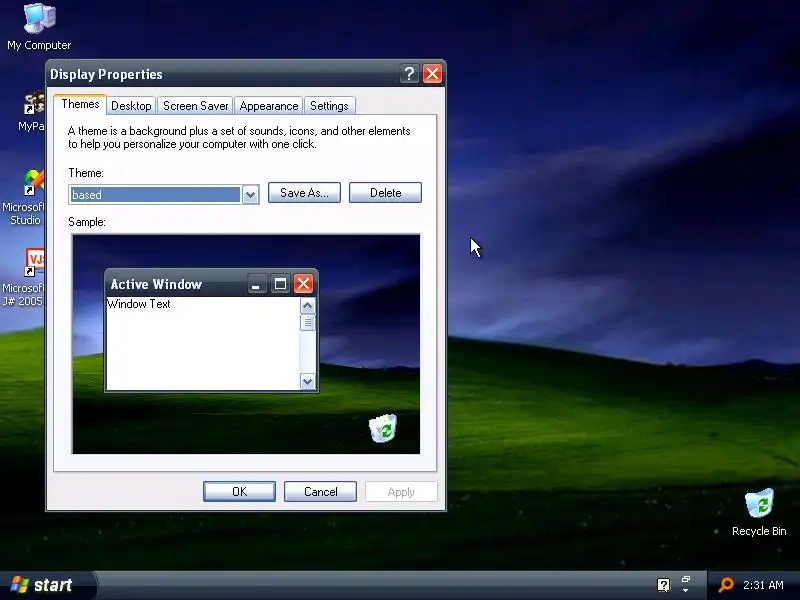Image resolution: width=800 pixels, height=600 pixels.
Task: Confirm with the OK button
Action: (239, 491)
